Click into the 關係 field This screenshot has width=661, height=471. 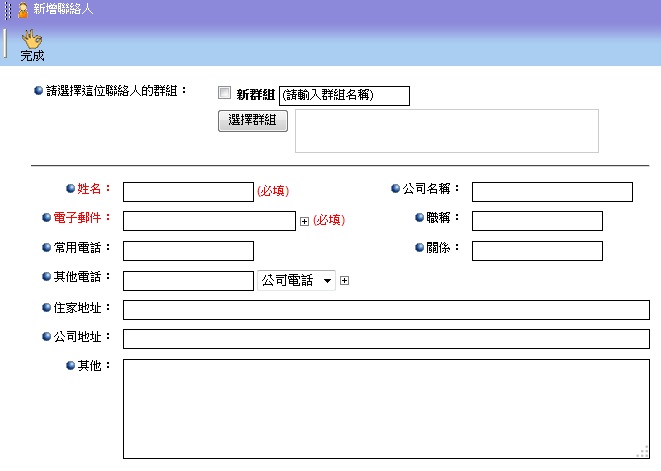537,251
